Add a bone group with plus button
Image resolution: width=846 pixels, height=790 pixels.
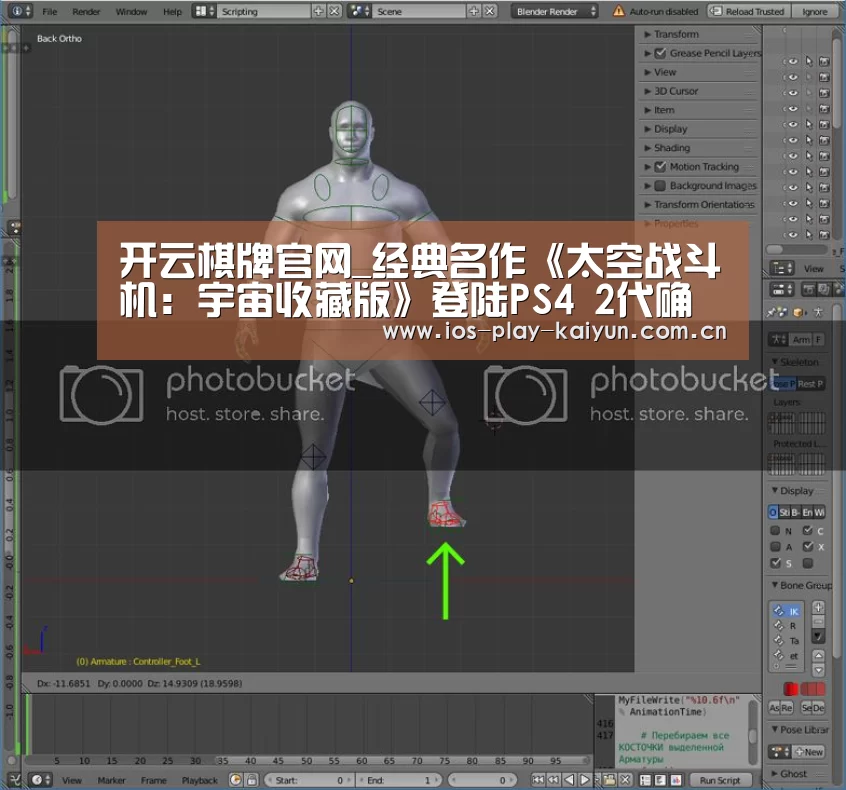tap(818, 607)
